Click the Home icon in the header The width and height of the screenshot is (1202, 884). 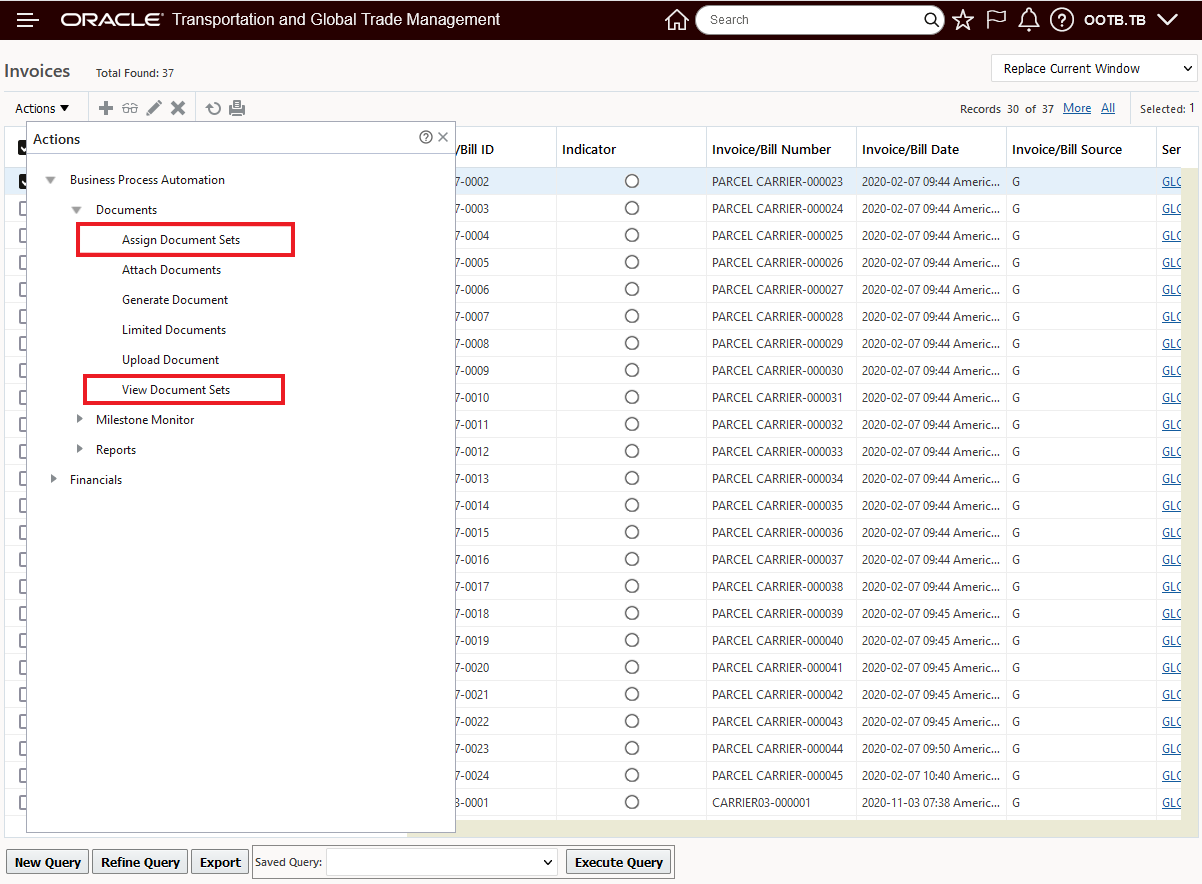[677, 19]
